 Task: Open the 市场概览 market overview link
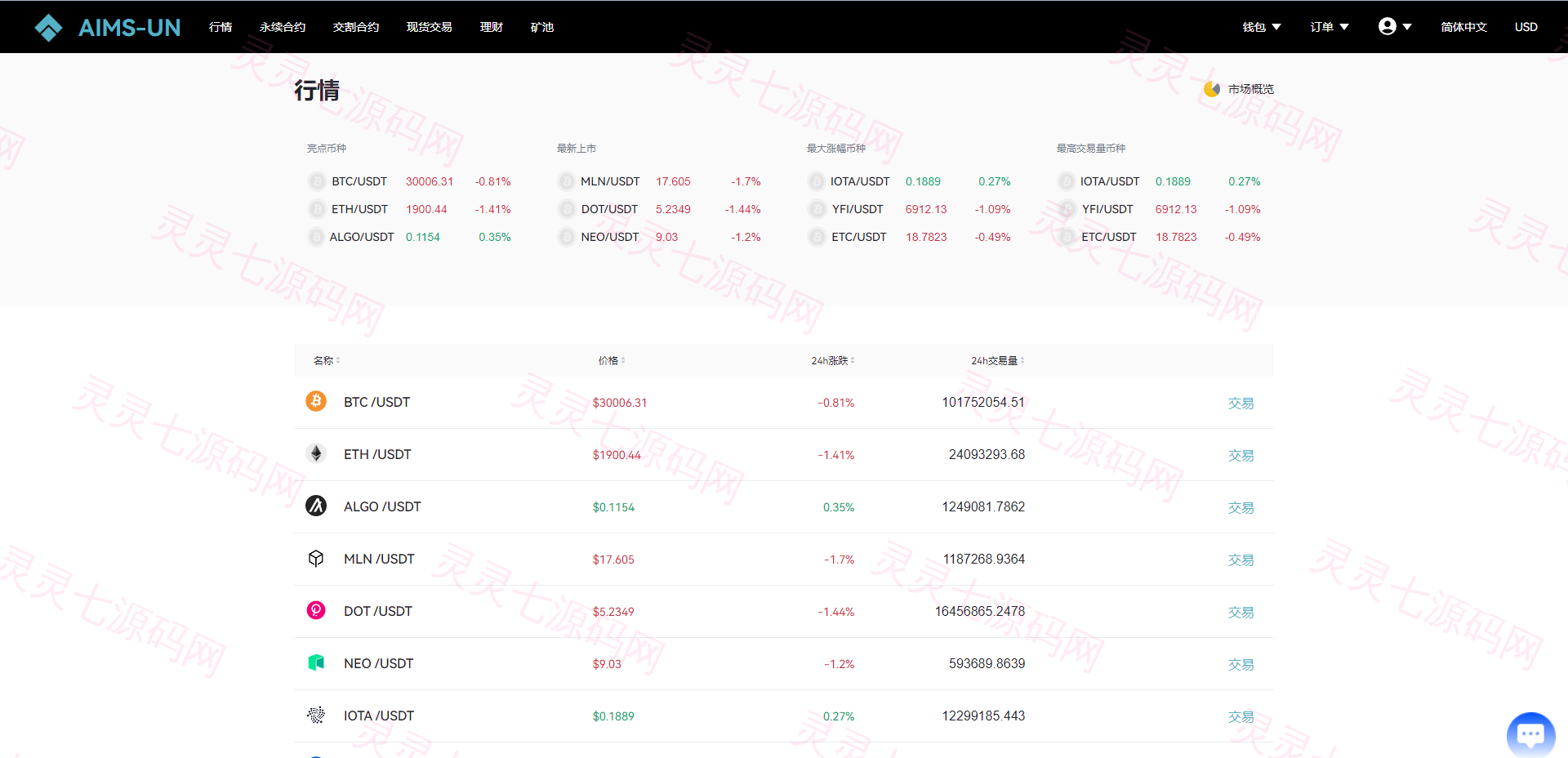(x=1250, y=89)
